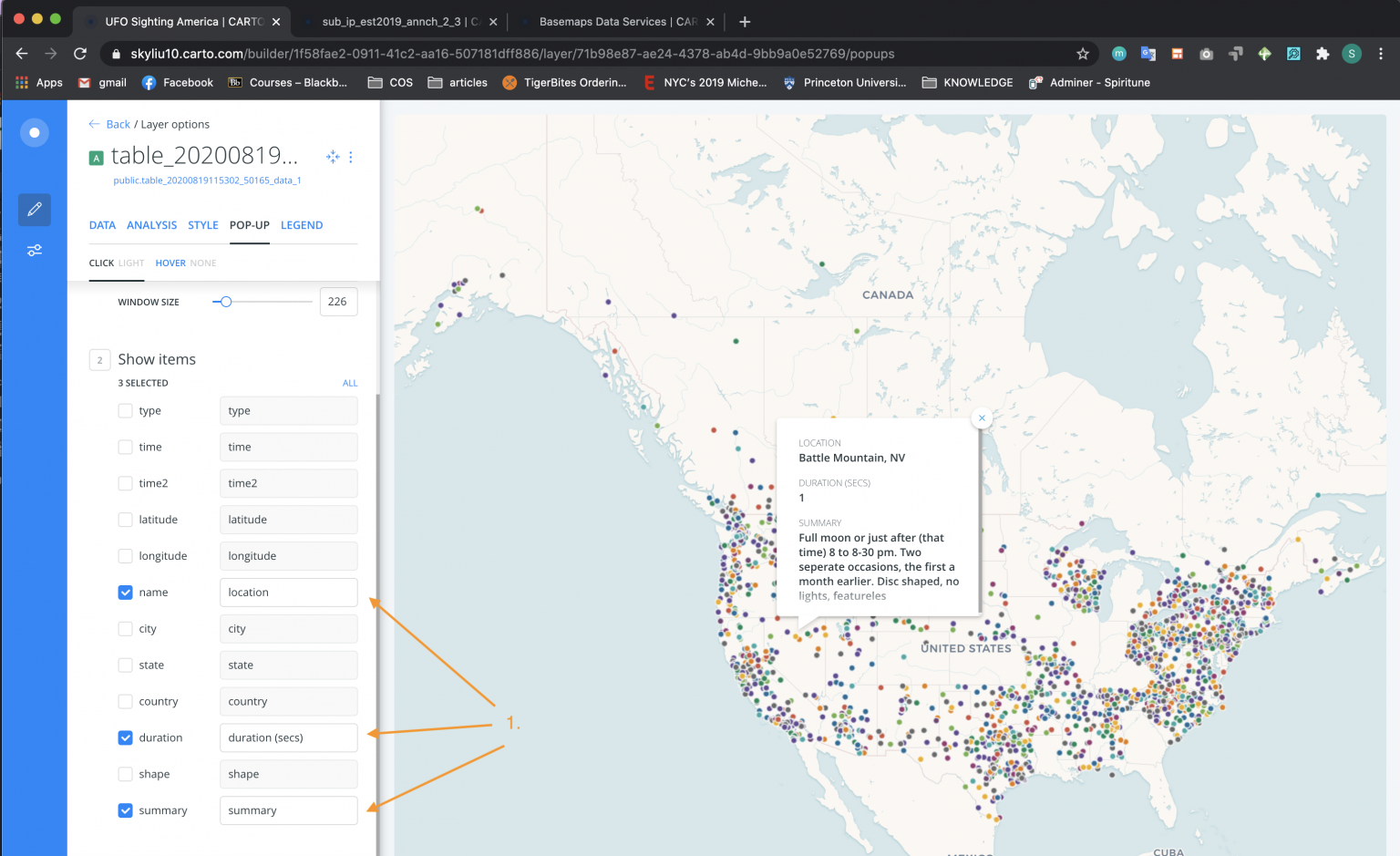Viewport: 1400px width, 856px height.
Task: Center map using the crosshair icon beside layer name
Action: tap(332, 157)
